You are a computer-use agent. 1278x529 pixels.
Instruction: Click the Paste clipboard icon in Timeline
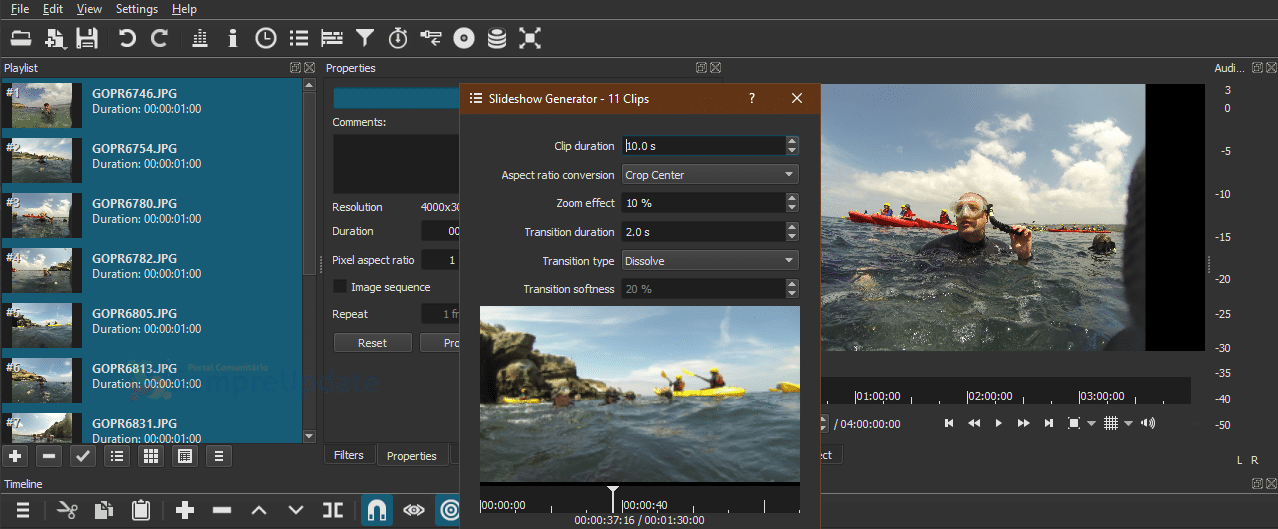click(140, 510)
